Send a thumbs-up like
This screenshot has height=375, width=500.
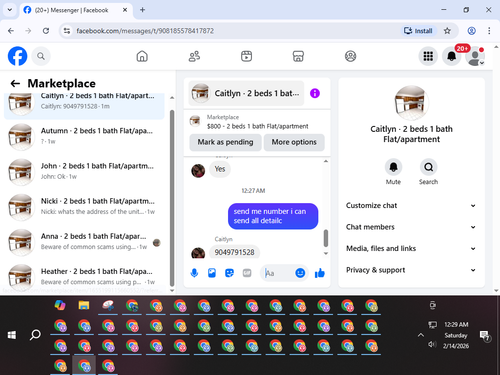tap(320, 273)
